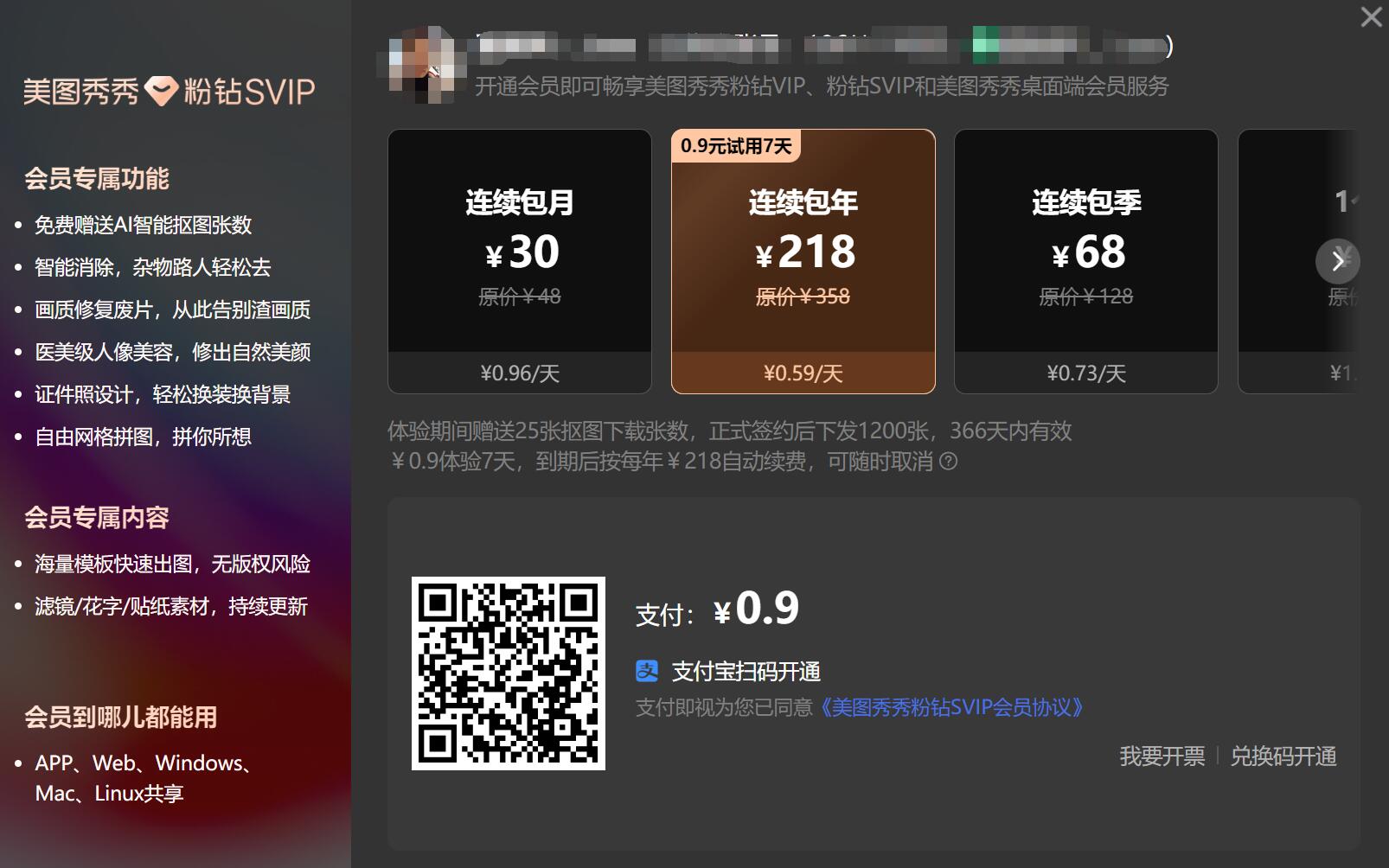Click the partially hidden fourth plan card
The image size is (1389, 868).
point(1299,261)
